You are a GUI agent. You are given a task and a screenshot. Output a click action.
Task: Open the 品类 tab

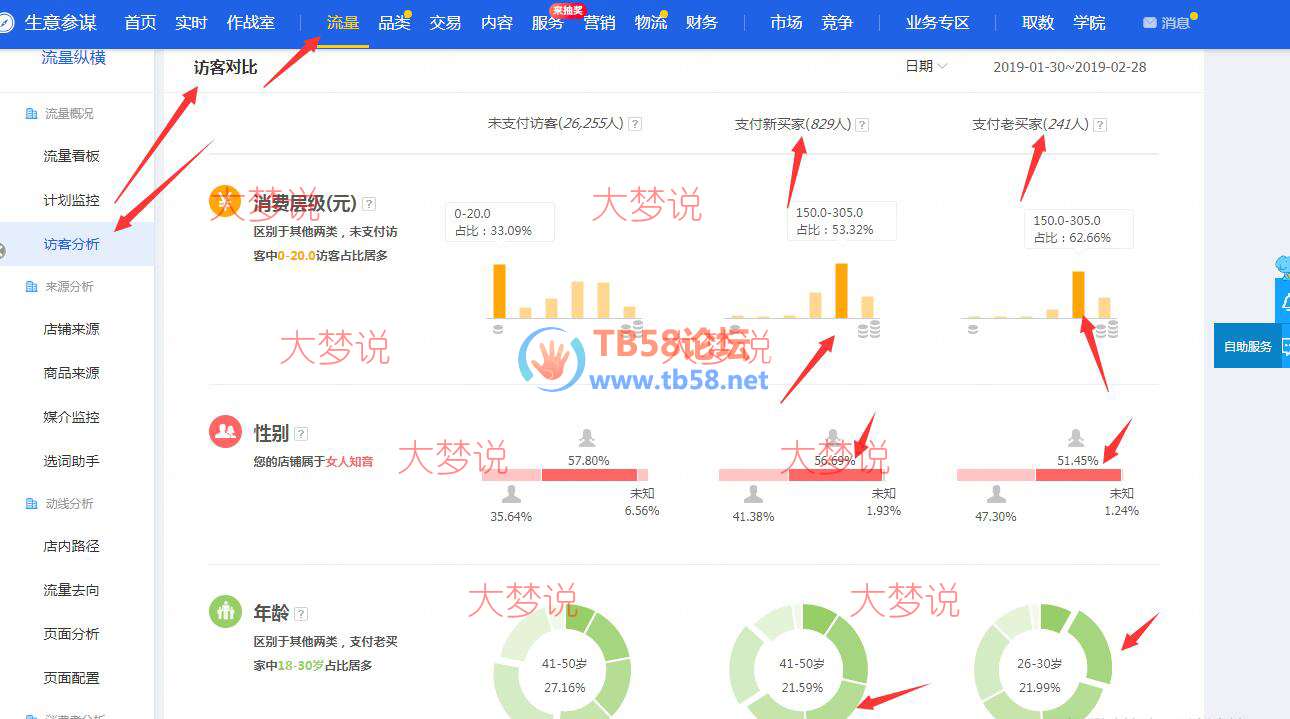(394, 22)
